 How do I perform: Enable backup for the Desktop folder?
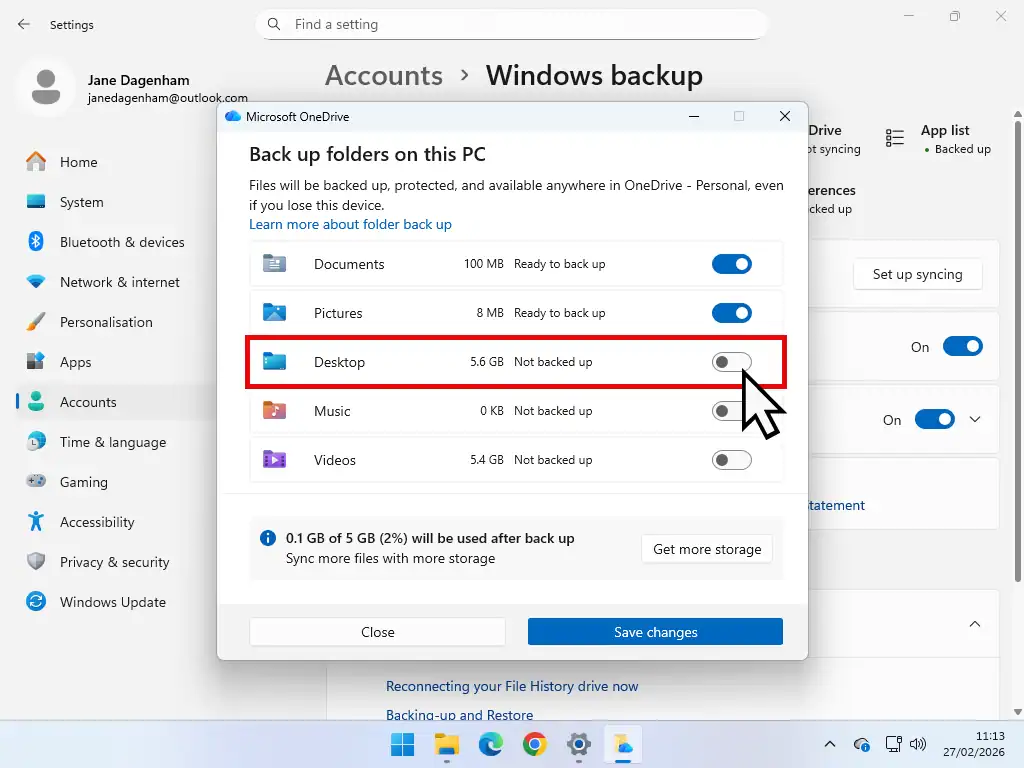click(731, 362)
